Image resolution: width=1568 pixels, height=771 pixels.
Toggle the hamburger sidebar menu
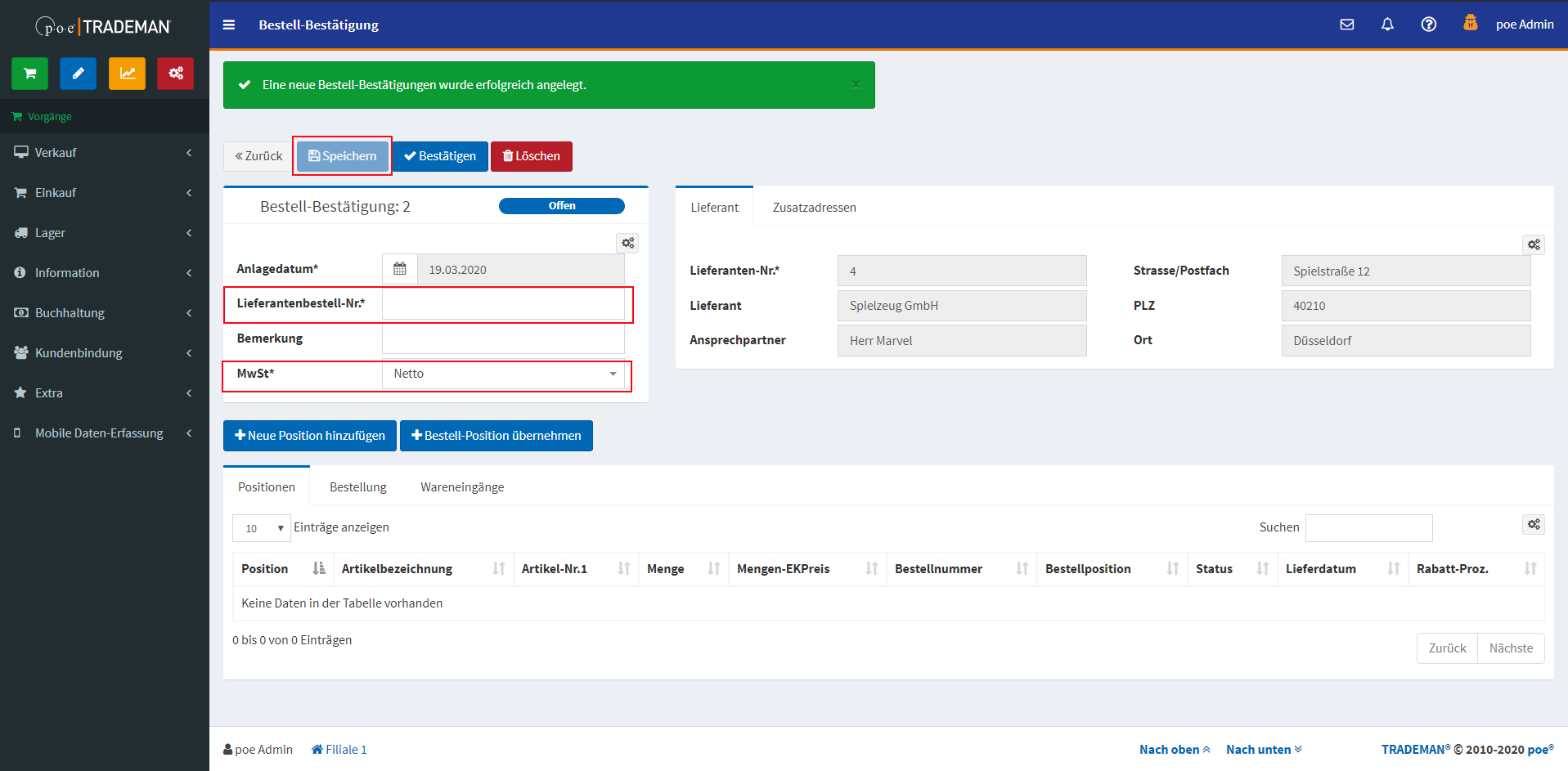coord(229,25)
